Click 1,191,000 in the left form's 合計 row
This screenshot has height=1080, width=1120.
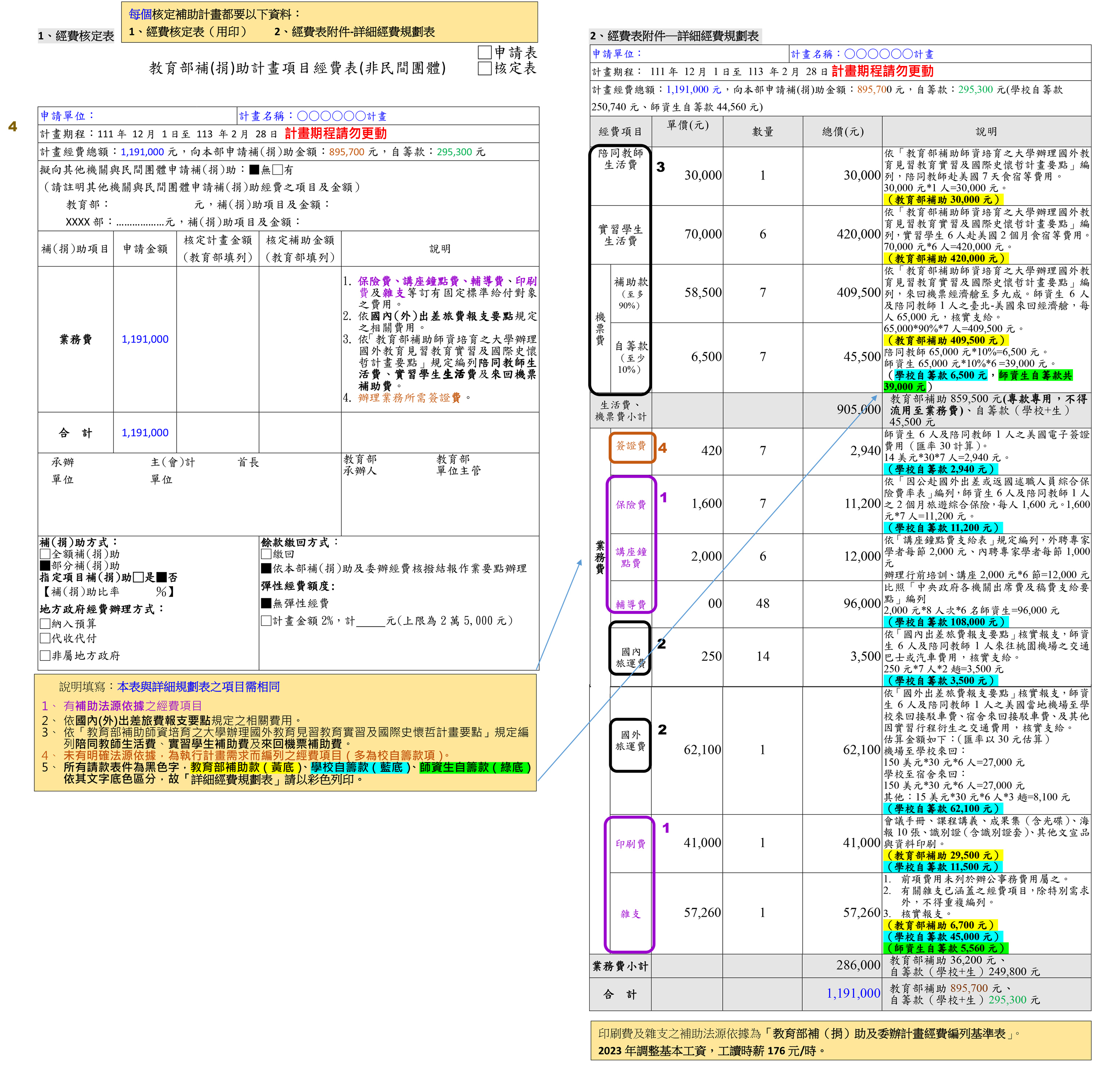coord(145,433)
